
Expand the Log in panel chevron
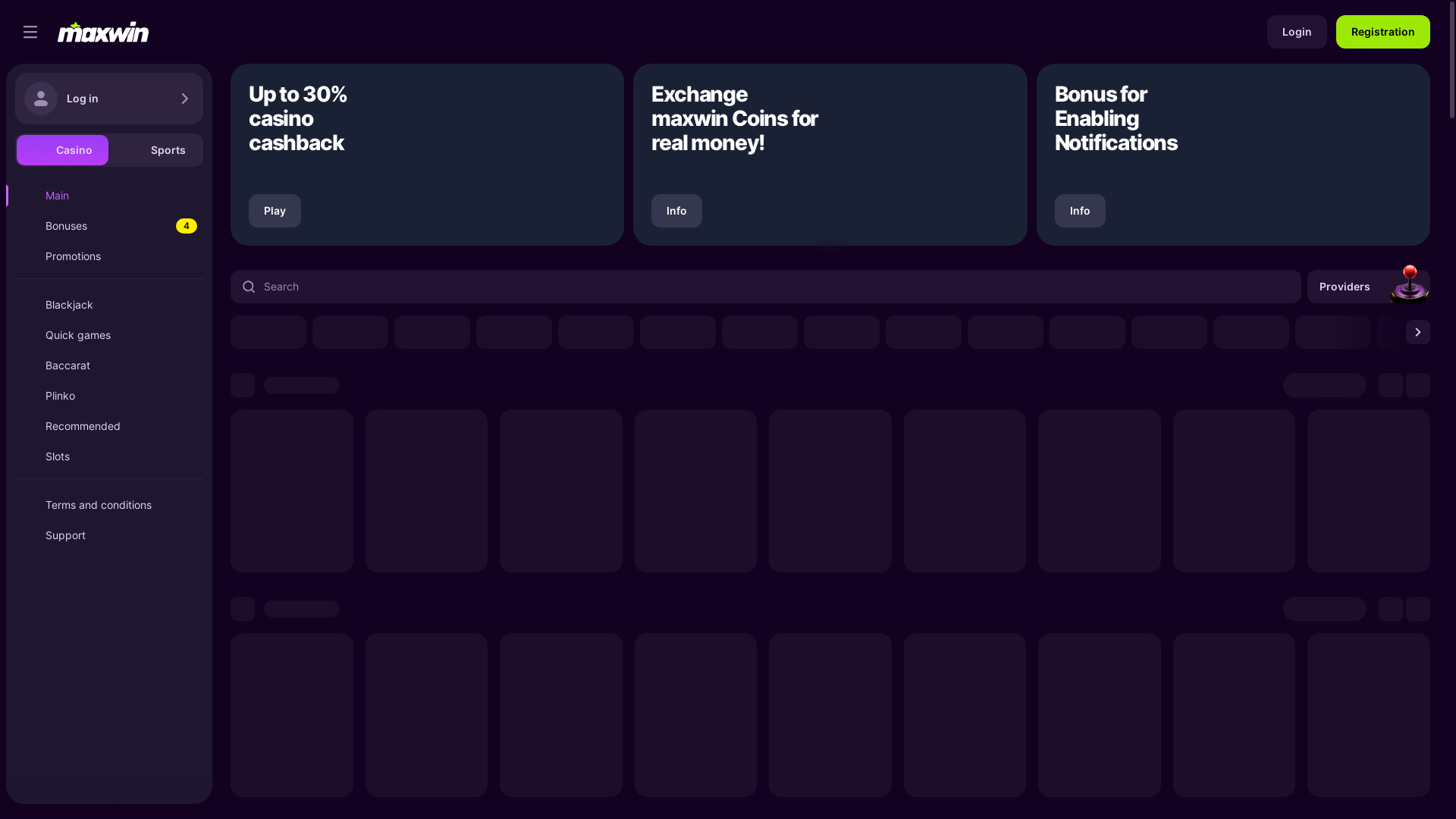point(185,99)
